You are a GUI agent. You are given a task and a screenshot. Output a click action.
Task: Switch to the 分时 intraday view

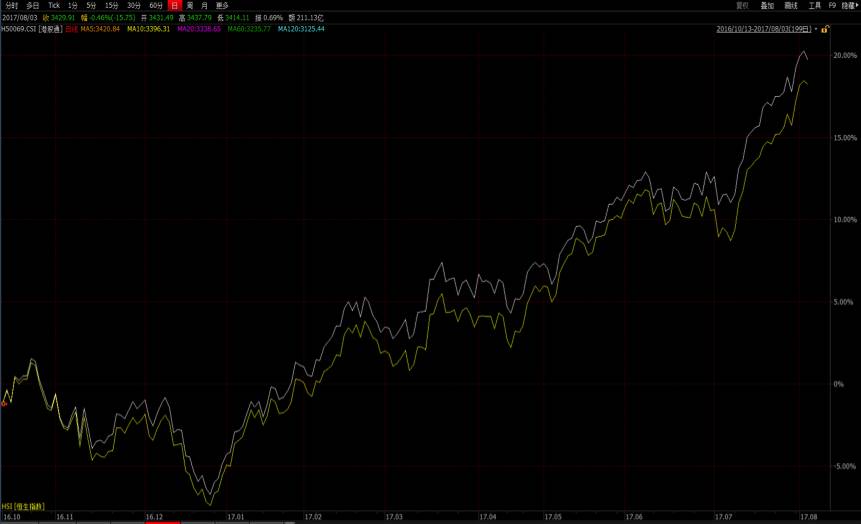(x=11, y=5)
